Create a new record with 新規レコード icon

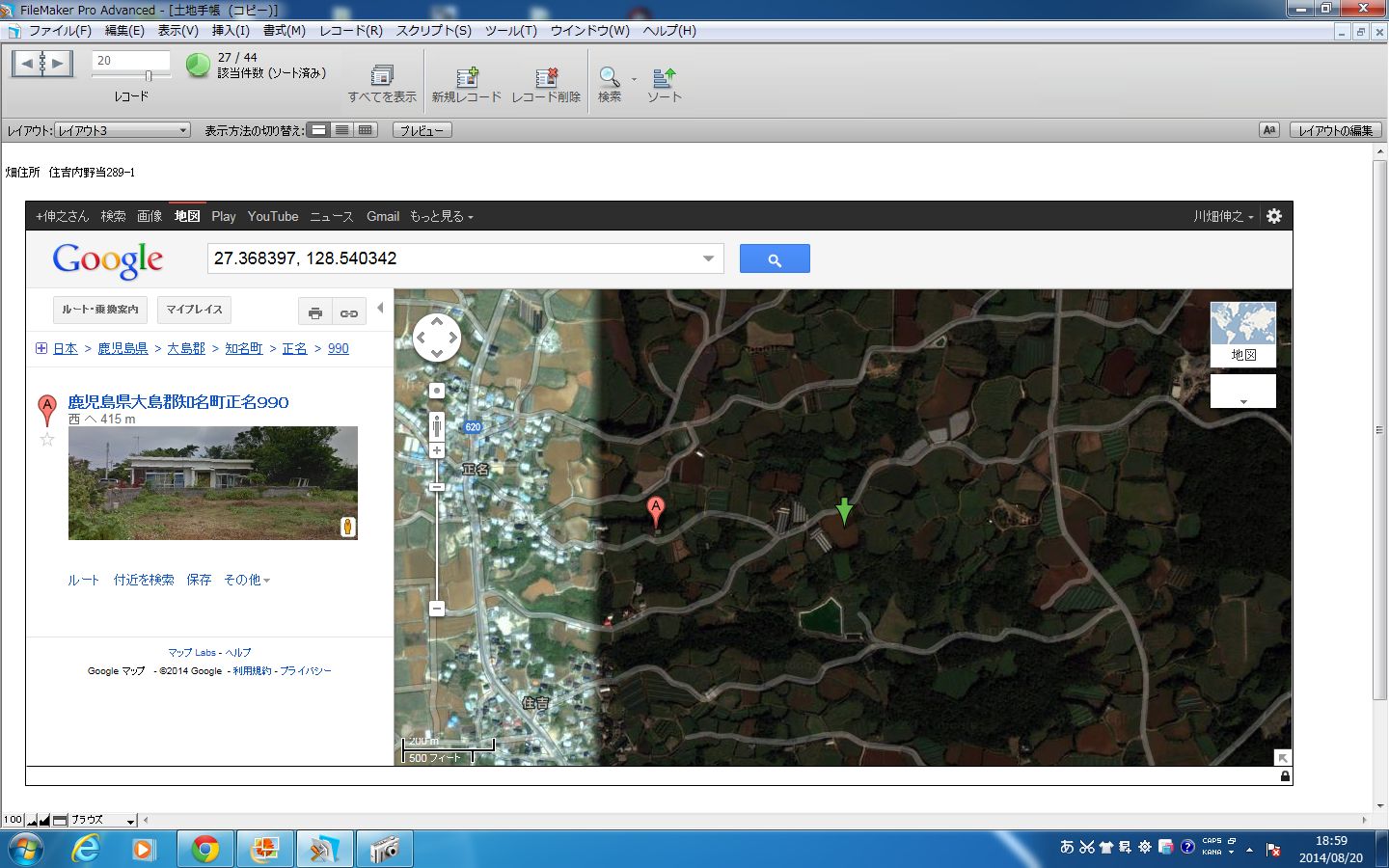pyautogui.click(x=467, y=76)
